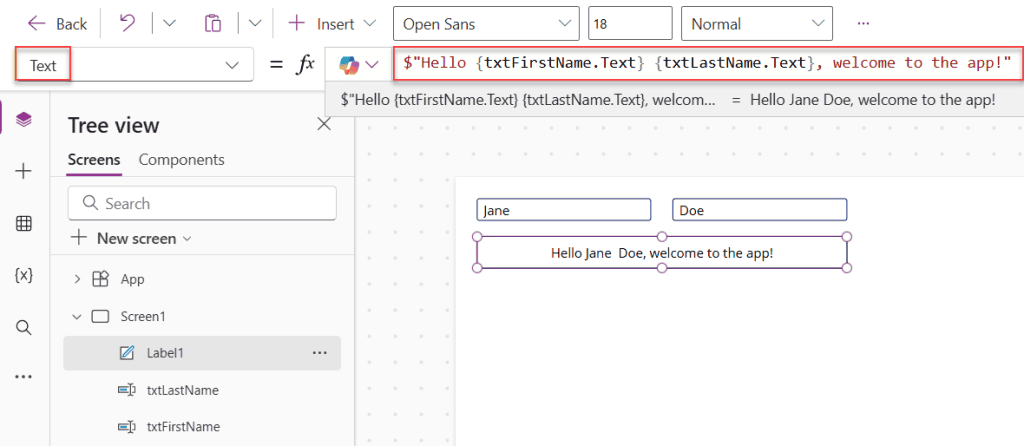Click the Screen1 screen icon
Image resolution: width=1024 pixels, height=446 pixels.
point(101,317)
